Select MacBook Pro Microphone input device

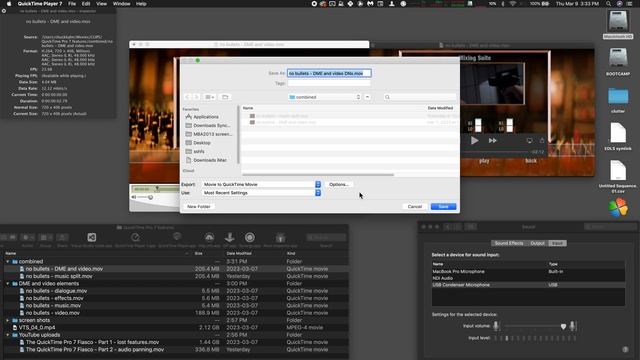coord(528,271)
